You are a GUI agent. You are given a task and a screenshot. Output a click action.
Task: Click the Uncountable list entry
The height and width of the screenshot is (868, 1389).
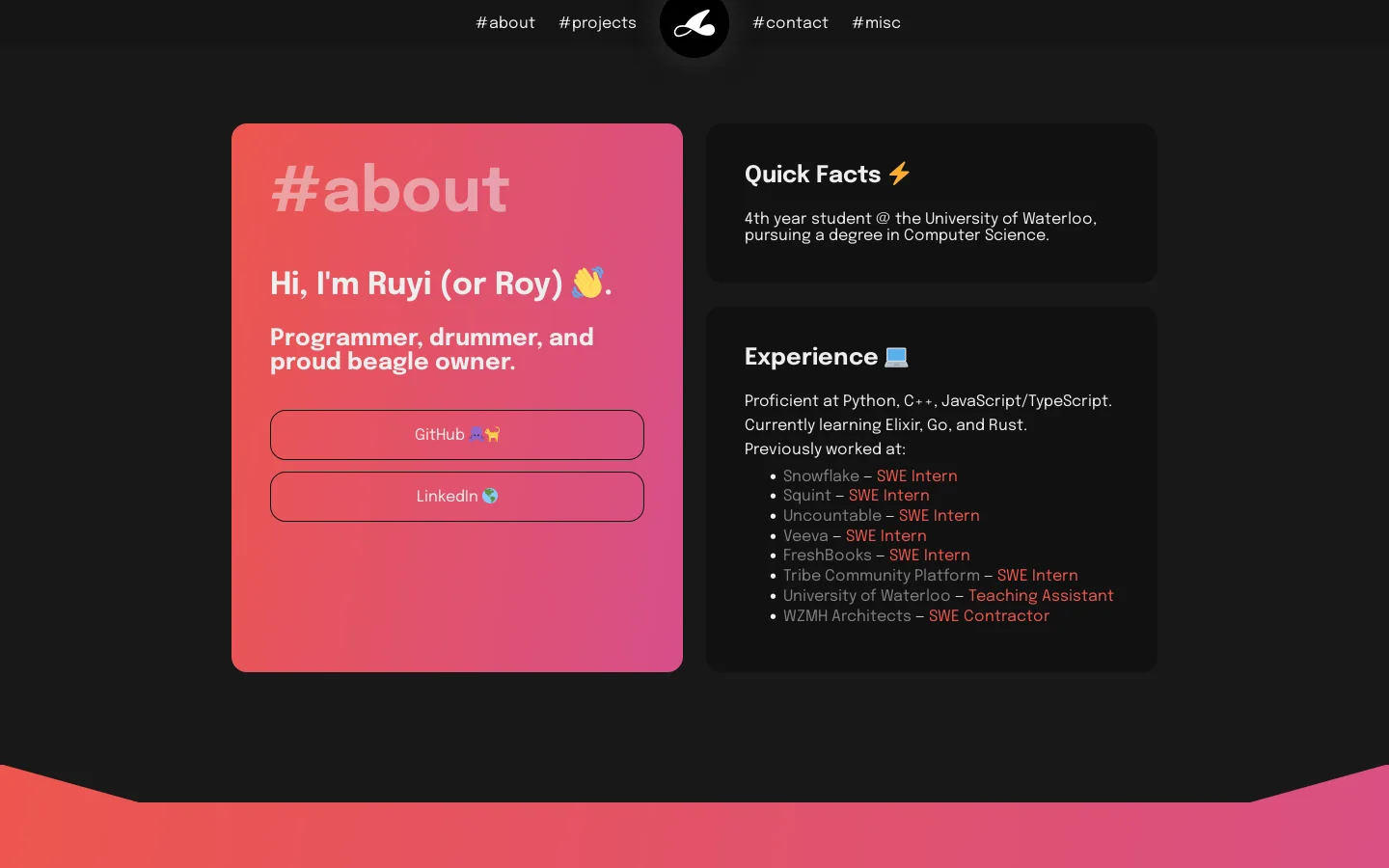(882, 516)
